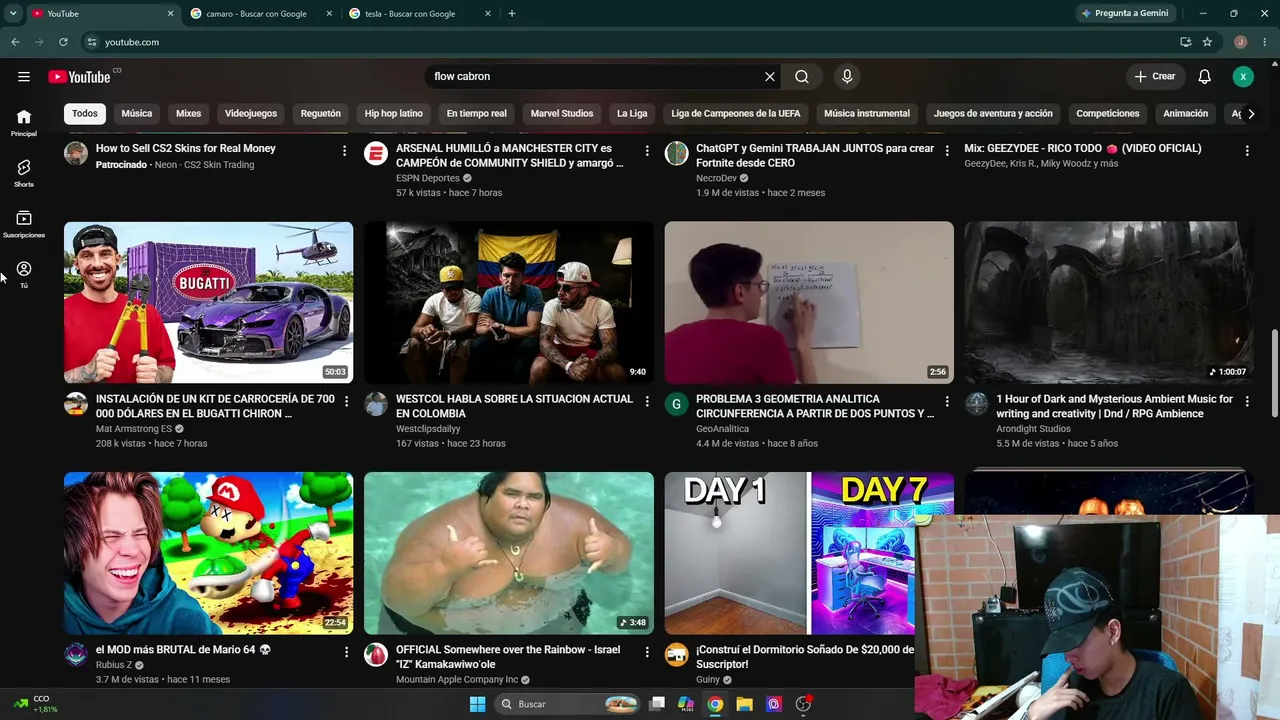Click the page vertical scrollbar thumb
This screenshot has height=720, width=1280.
pos(1274,373)
